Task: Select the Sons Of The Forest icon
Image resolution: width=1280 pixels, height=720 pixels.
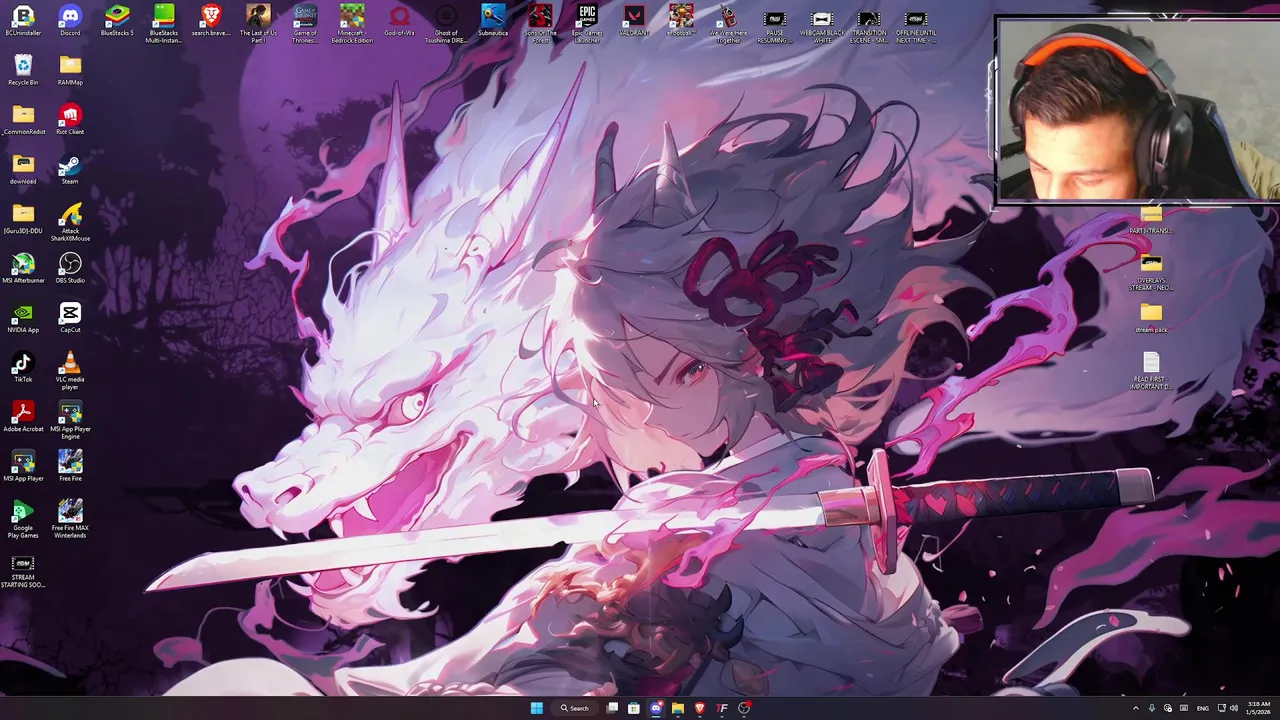Action: 540,24
